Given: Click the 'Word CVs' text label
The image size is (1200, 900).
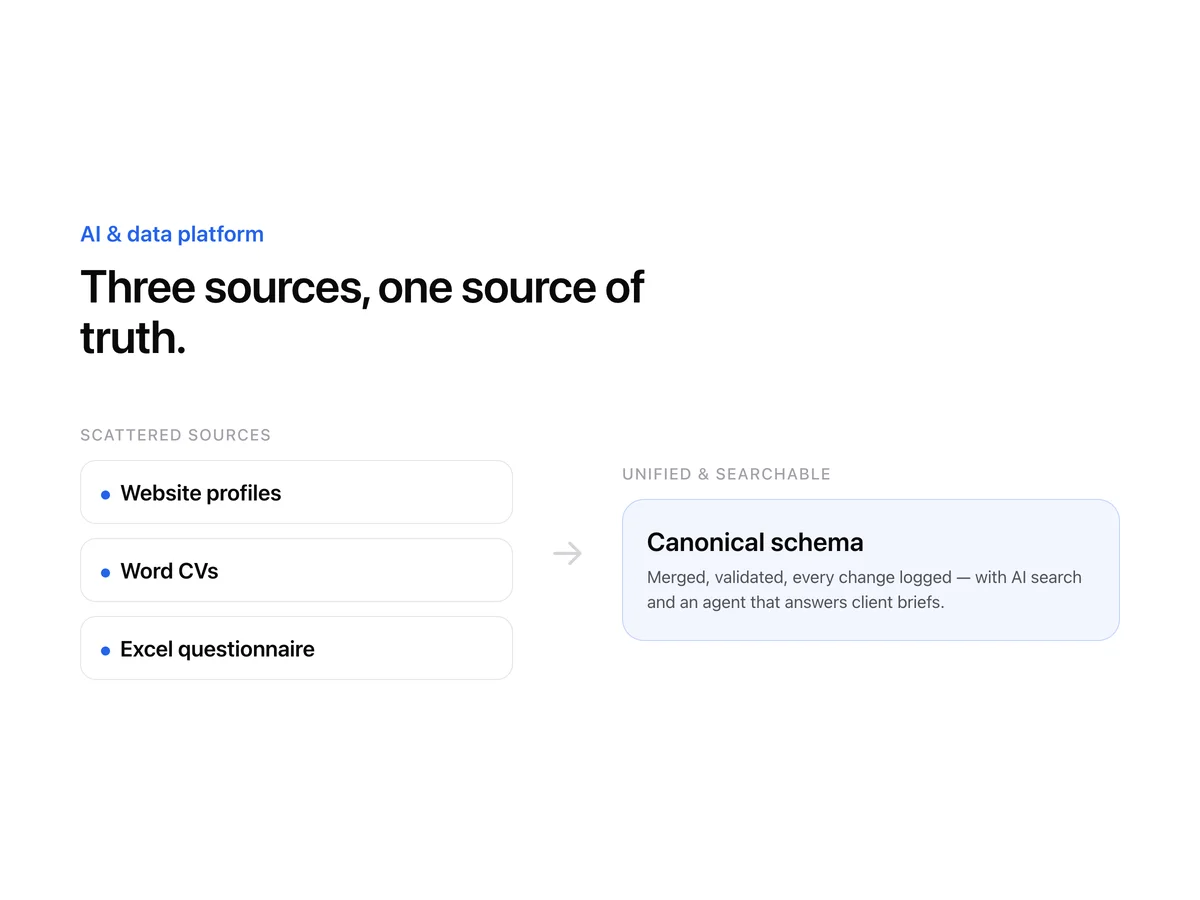Looking at the screenshot, I should coord(169,571).
